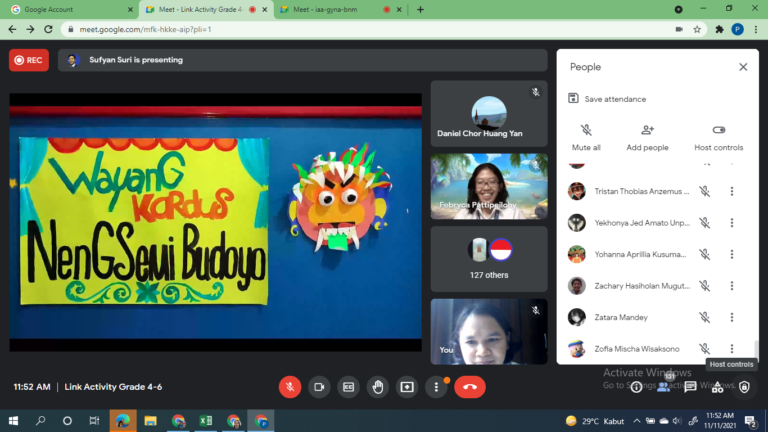Click Mute all in People panel
768x432 pixels.
click(586, 136)
